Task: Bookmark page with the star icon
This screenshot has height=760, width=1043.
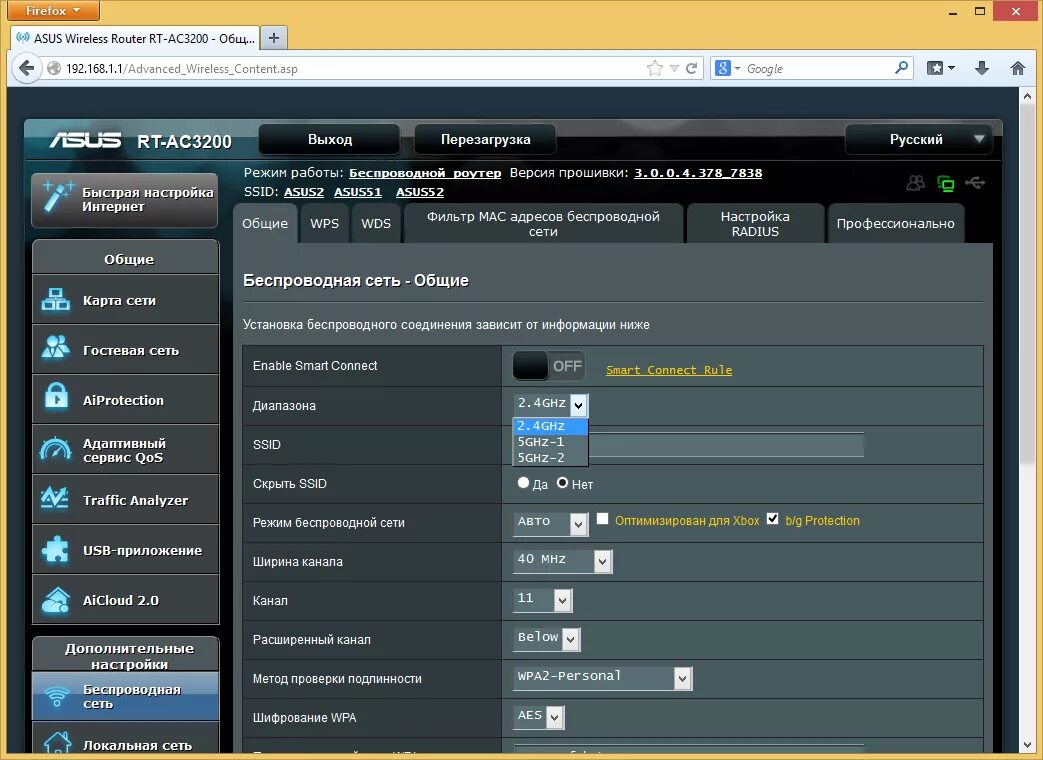Action: tap(655, 68)
